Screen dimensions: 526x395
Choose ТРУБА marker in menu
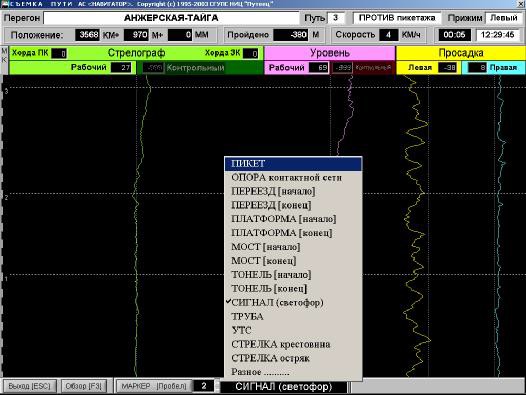(293, 316)
